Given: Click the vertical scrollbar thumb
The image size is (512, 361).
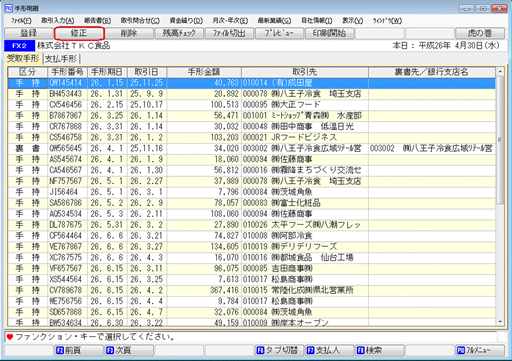Looking at the screenshot, I should pyautogui.click(x=500, y=140).
